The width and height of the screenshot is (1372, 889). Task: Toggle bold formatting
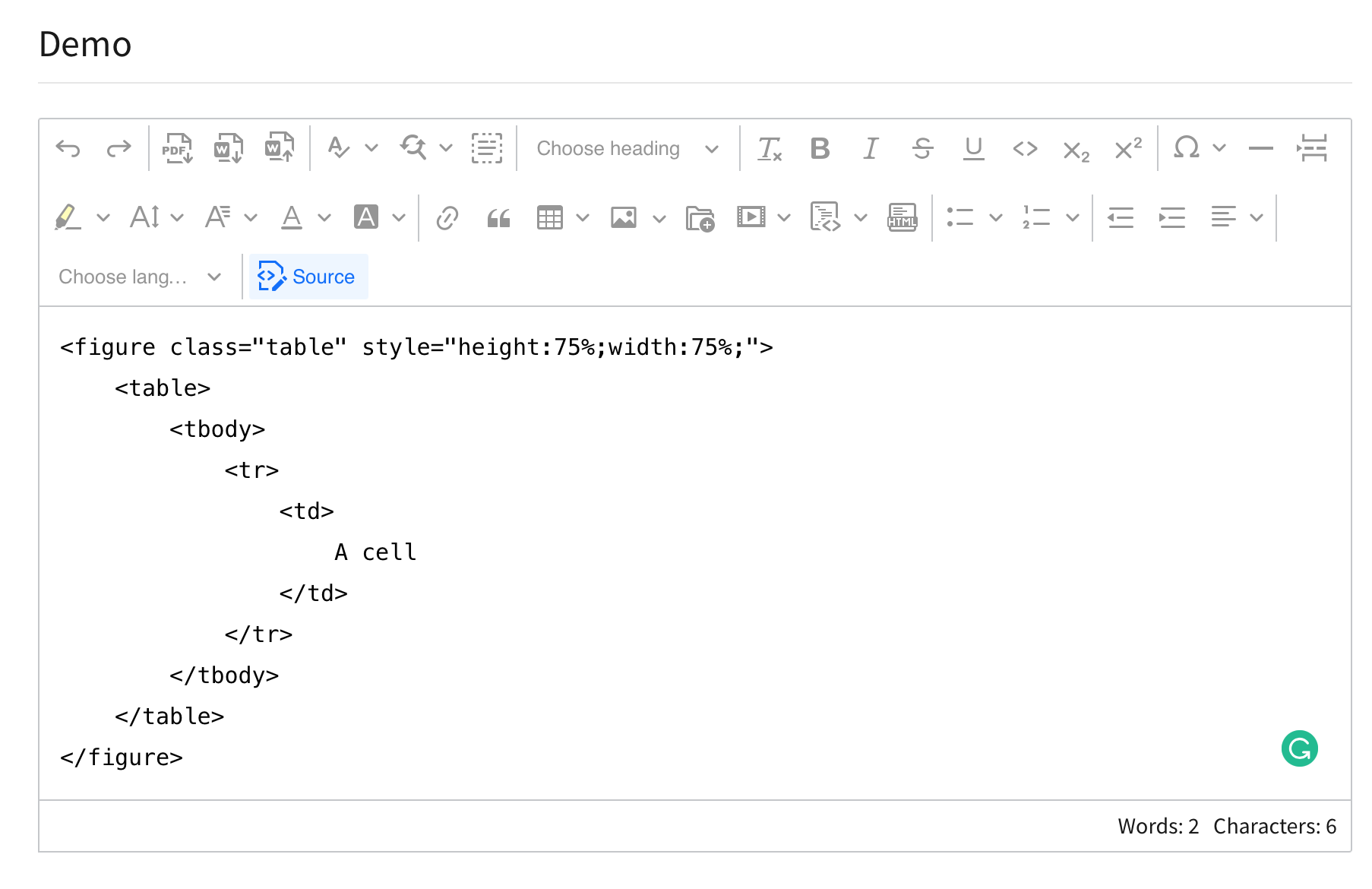[820, 148]
